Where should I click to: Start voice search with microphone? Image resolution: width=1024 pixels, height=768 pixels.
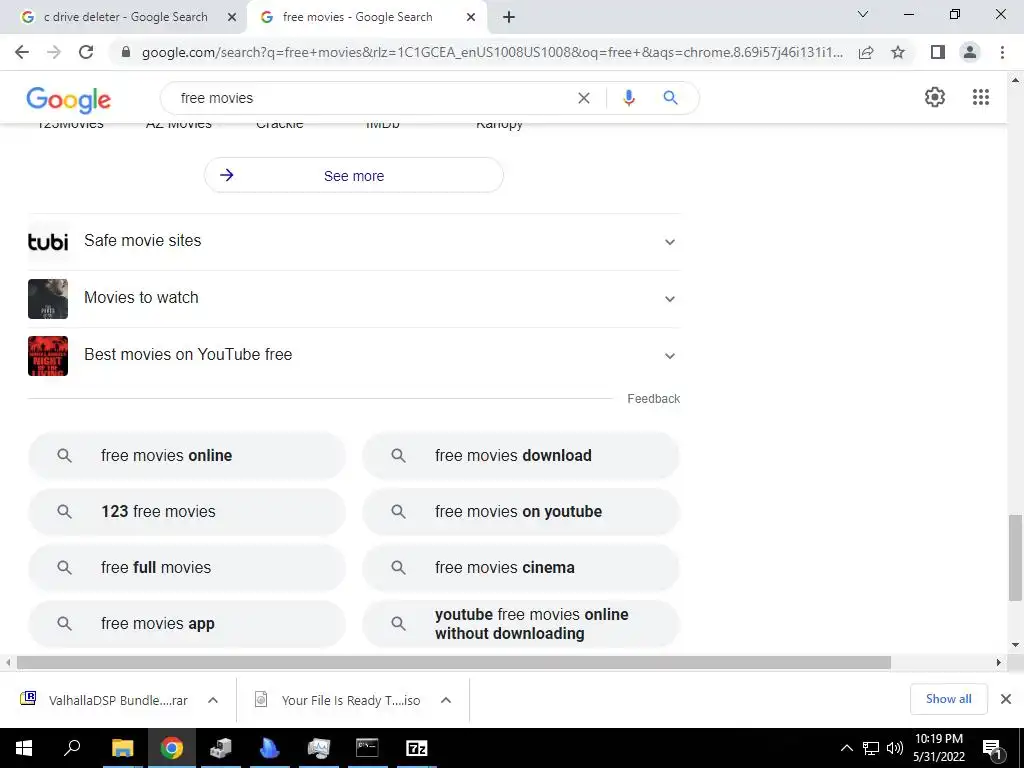[x=629, y=98]
